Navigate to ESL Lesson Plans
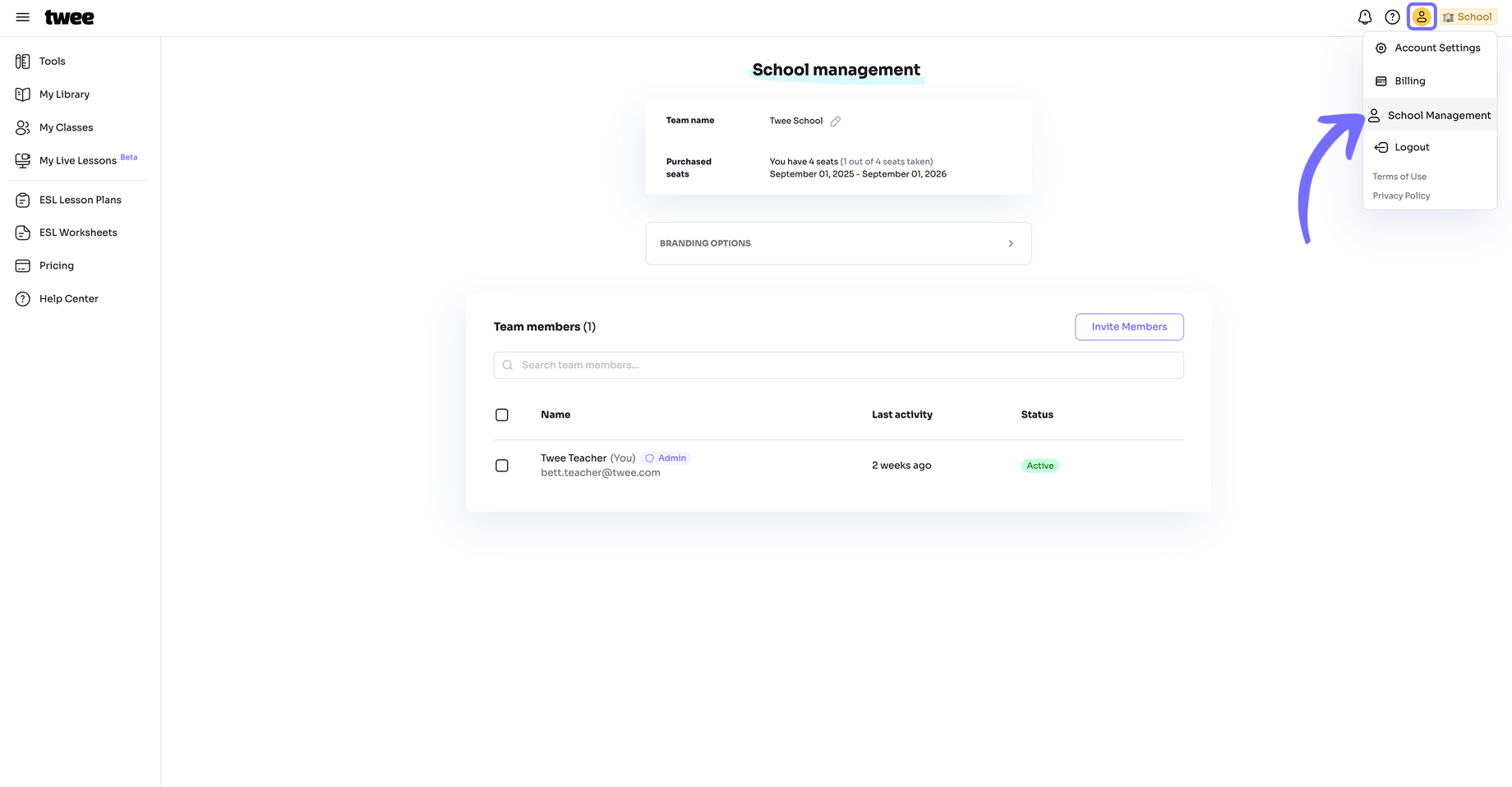1512x787 pixels. coord(80,200)
